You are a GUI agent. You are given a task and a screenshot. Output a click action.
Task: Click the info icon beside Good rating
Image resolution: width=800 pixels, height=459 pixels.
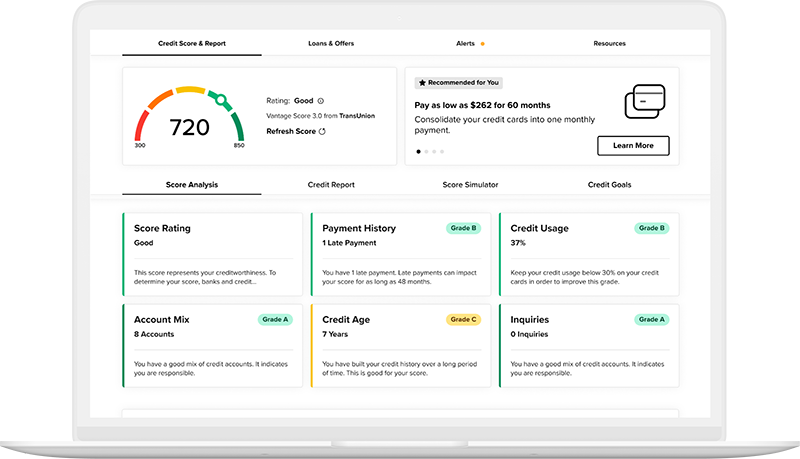(321, 101)
